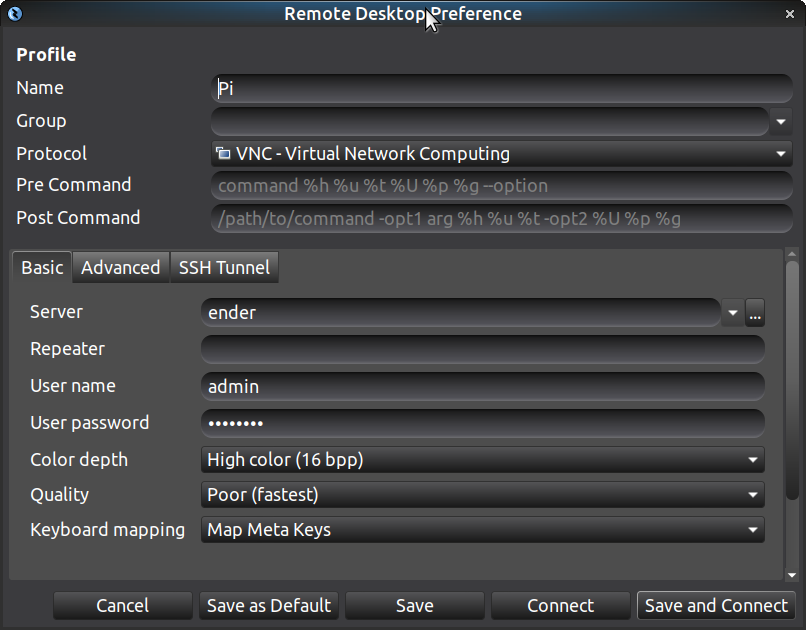This screenshot has height=630, width=806.
Task: Open the Color depth dropdown
Action: coord(483,460)
